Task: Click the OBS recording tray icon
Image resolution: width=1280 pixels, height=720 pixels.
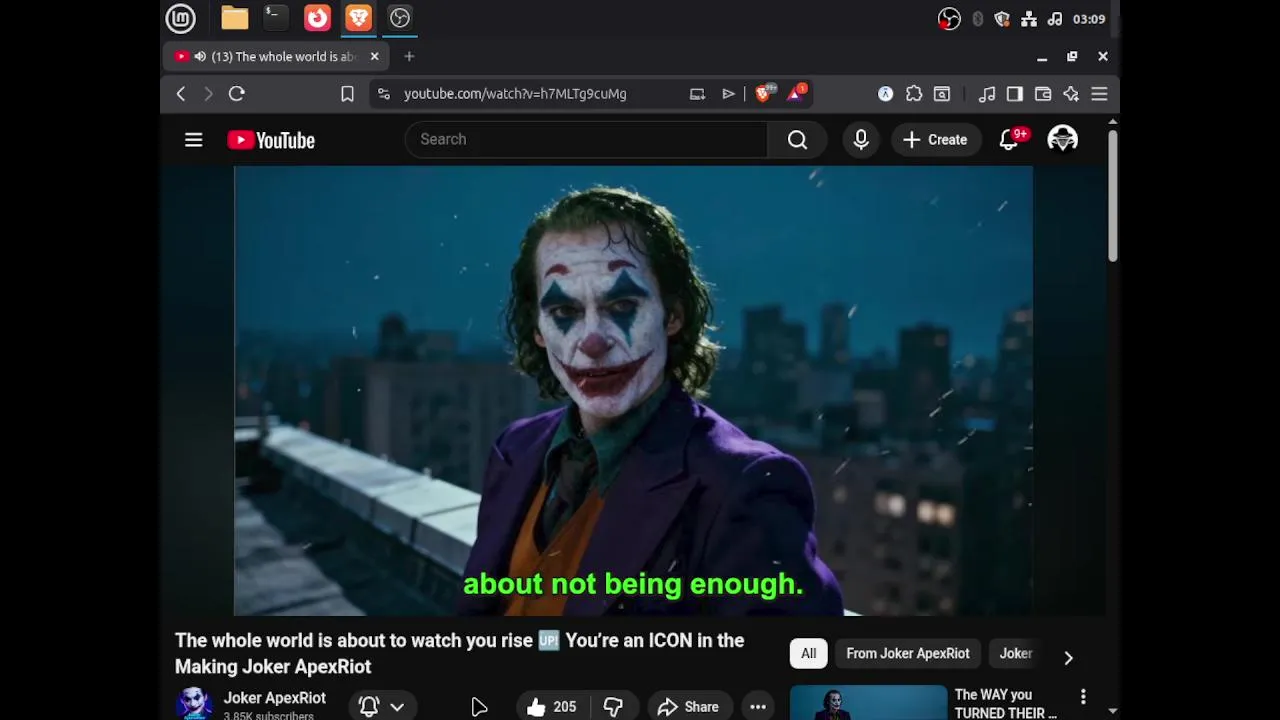Action: pyautogui.click(x=949, y=19)
